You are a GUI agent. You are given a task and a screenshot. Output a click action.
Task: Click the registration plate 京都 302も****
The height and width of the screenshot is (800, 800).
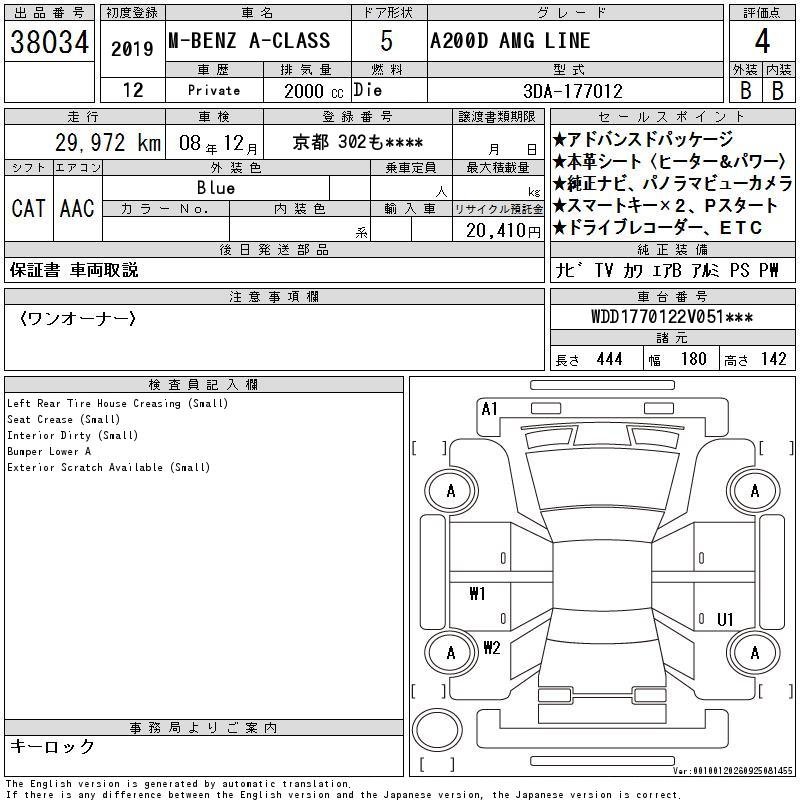pos(358,142)
